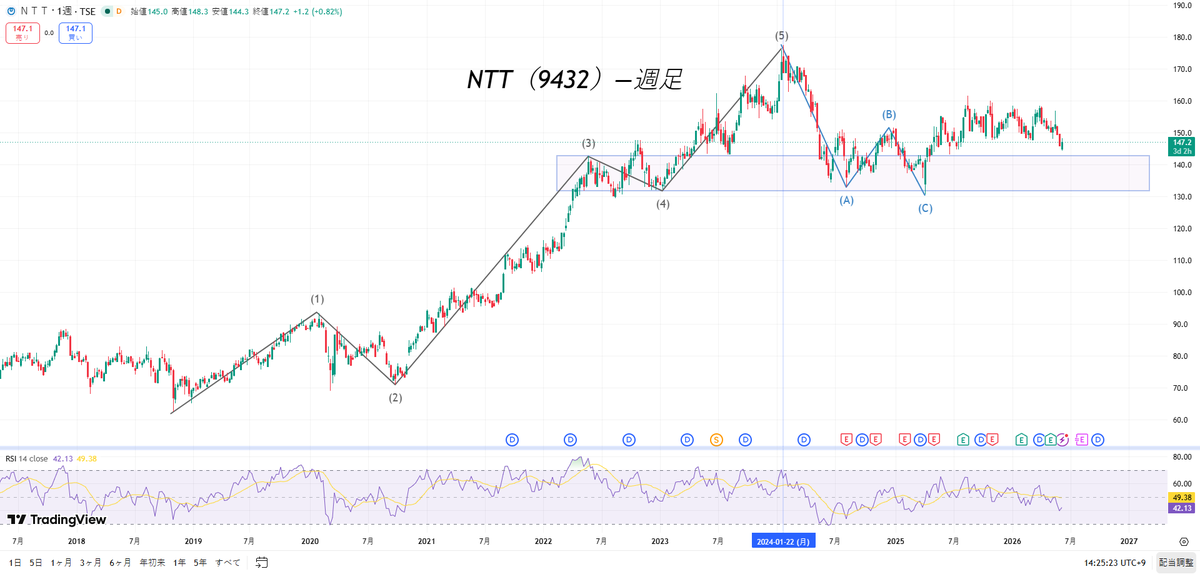1200x574 pixels.
Task: Toggle the 配当調整 dividend adjustment button
Action: click(x=1177, y=562)
